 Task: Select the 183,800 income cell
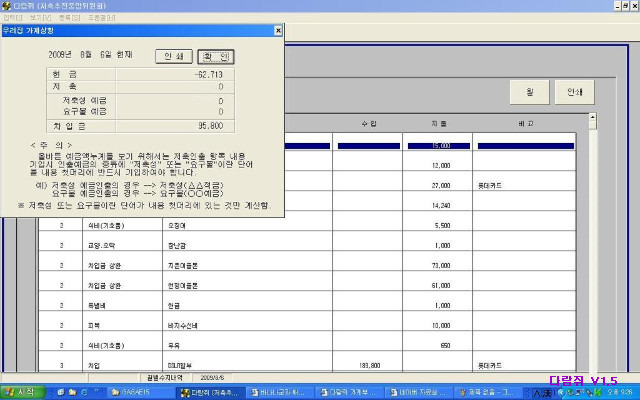(367, 366)
